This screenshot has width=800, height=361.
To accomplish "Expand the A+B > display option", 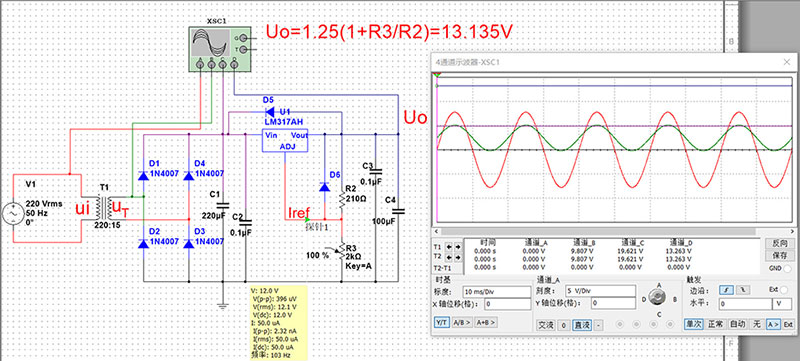I will [486, 322].
